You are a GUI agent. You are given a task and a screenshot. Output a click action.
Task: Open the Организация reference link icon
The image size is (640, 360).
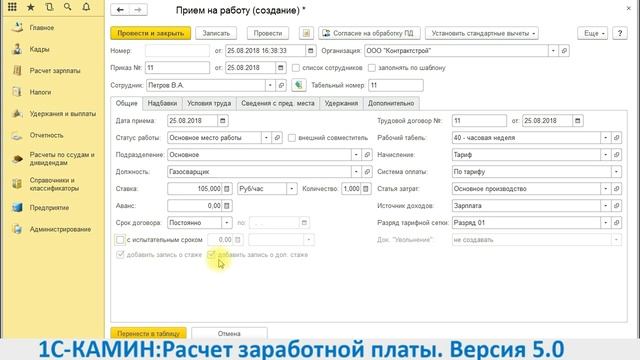click(564, 51)
